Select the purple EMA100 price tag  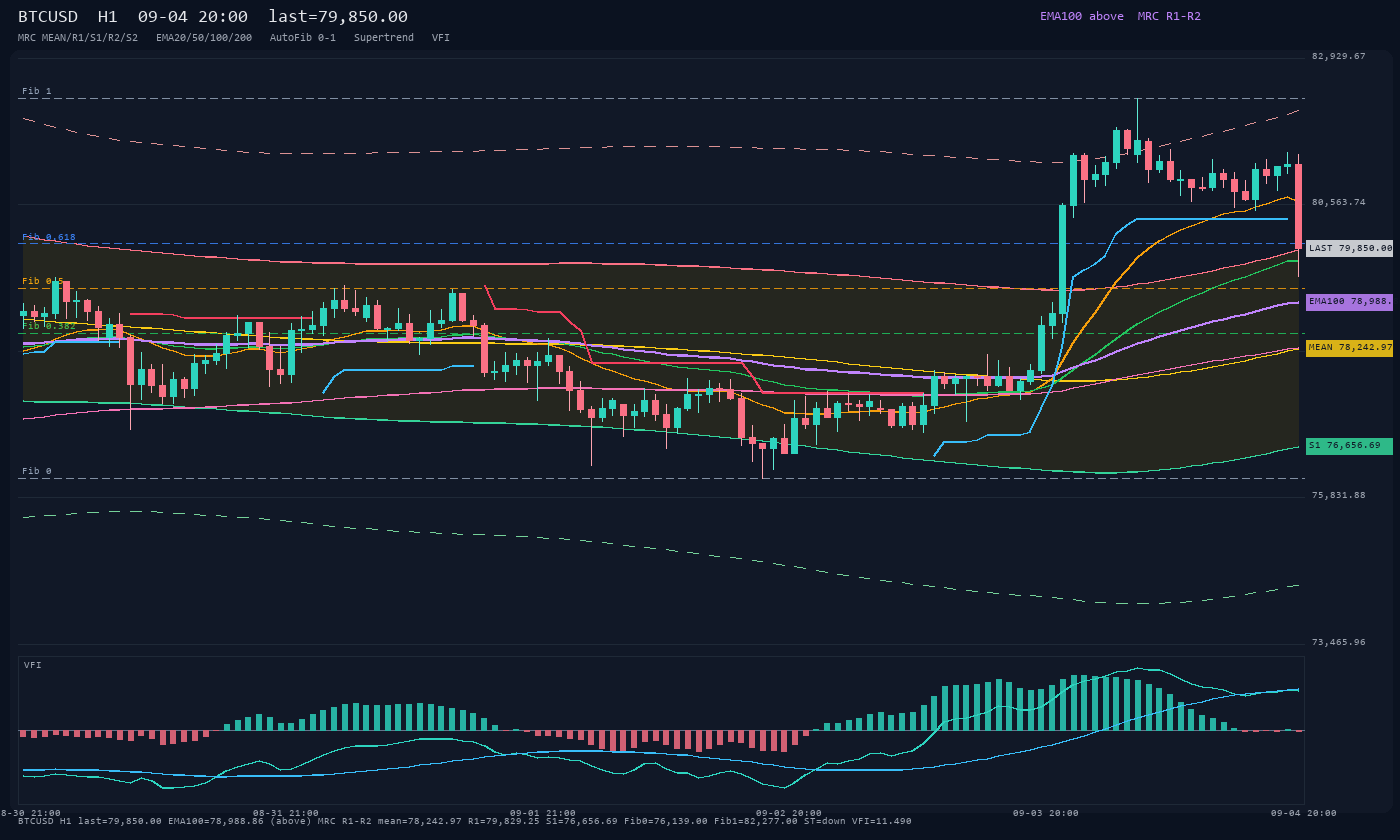[1349, 301]
